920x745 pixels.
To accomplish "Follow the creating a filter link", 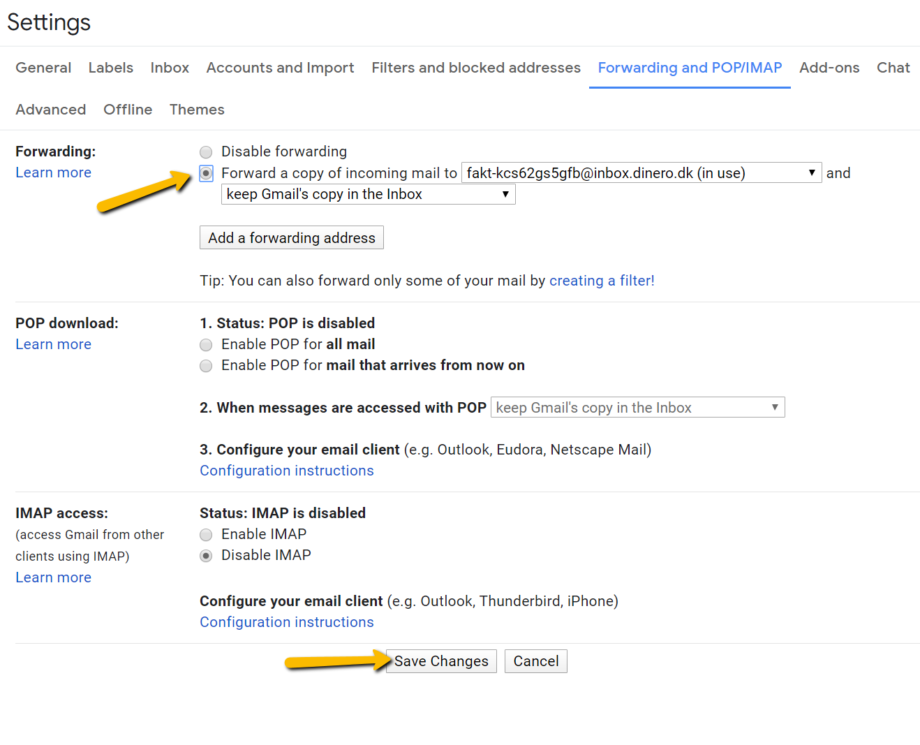I will 601,281.
